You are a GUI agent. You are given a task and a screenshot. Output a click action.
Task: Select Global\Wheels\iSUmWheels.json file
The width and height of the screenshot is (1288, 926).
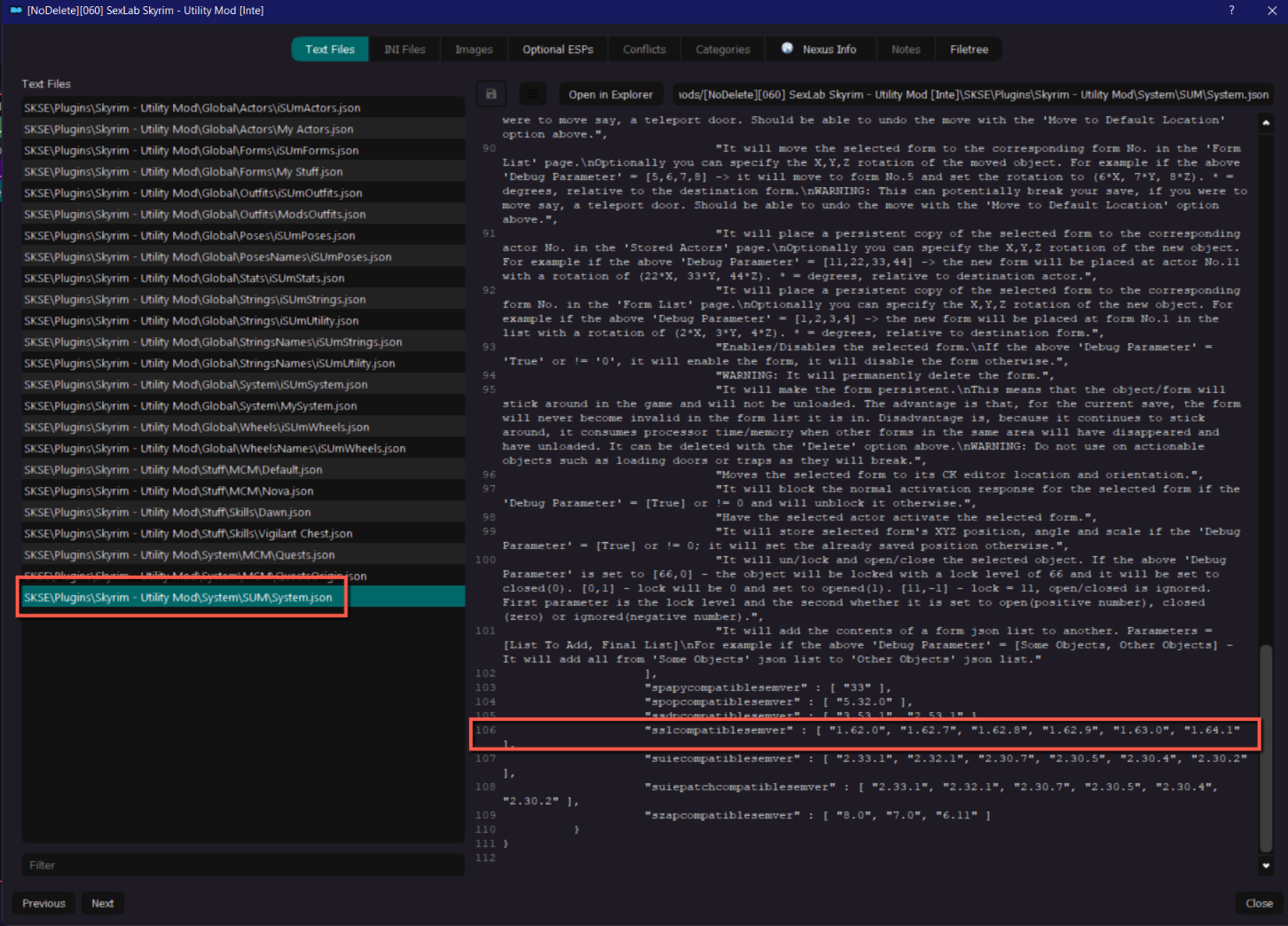tap(243, 427)
